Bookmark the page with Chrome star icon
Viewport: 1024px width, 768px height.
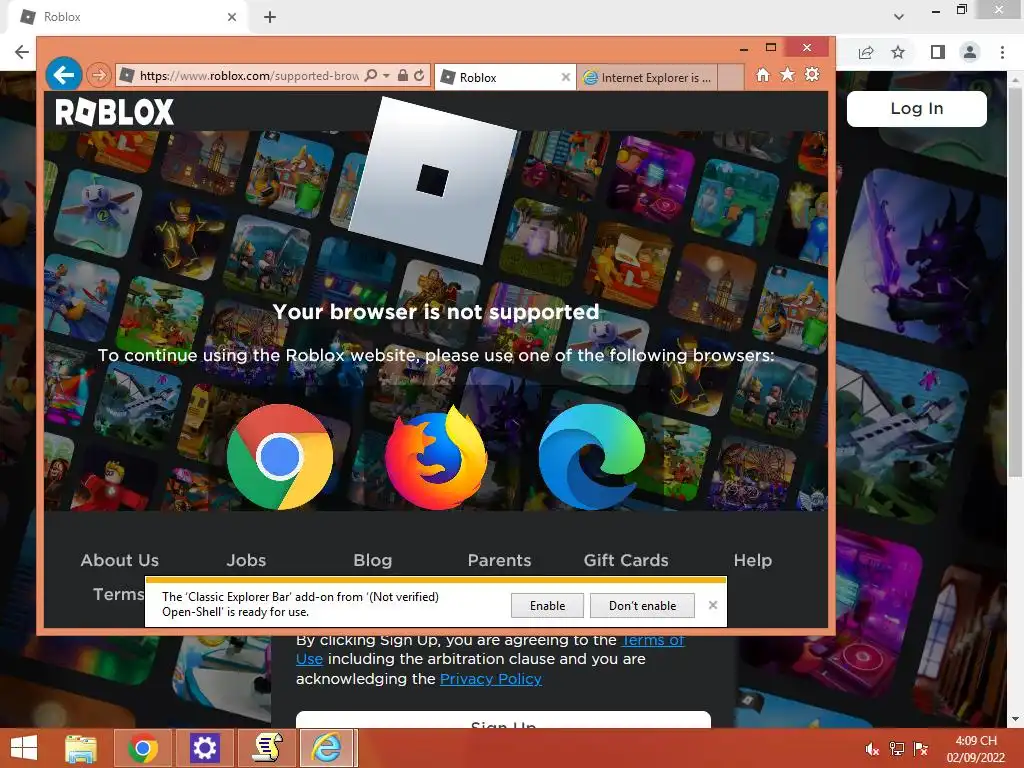pyautogui.click(x=898, y=52)
